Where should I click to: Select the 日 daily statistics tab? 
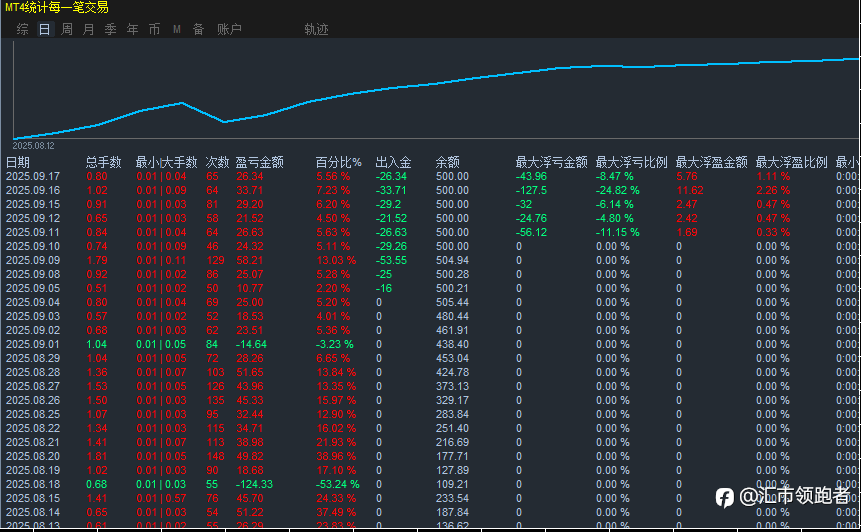(44, 29)
